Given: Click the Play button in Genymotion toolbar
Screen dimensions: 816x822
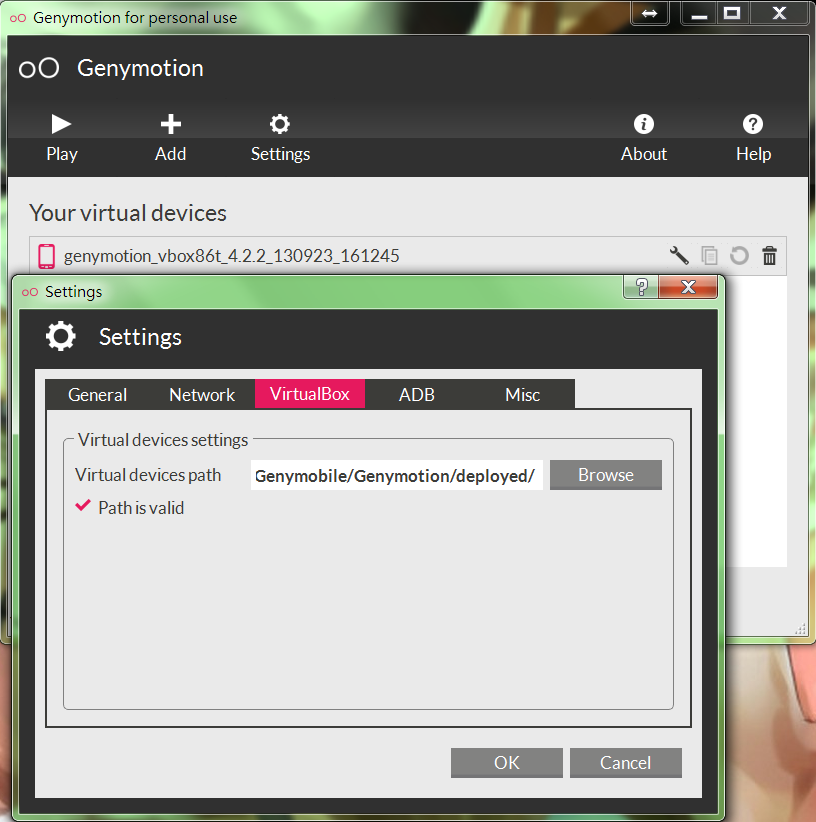Looking at the screenshot, I should click(x=62, y=137).
